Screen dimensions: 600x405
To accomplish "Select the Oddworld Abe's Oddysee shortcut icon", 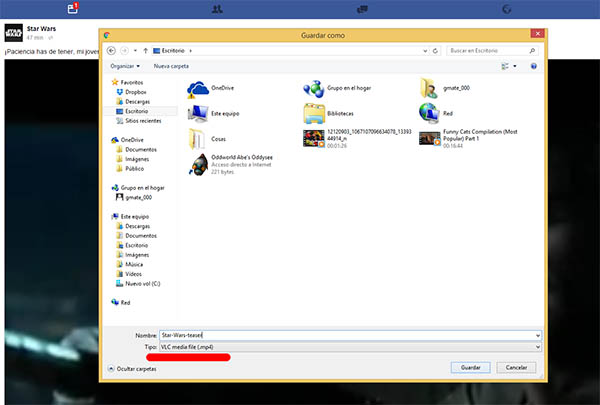I will point(199,165).
